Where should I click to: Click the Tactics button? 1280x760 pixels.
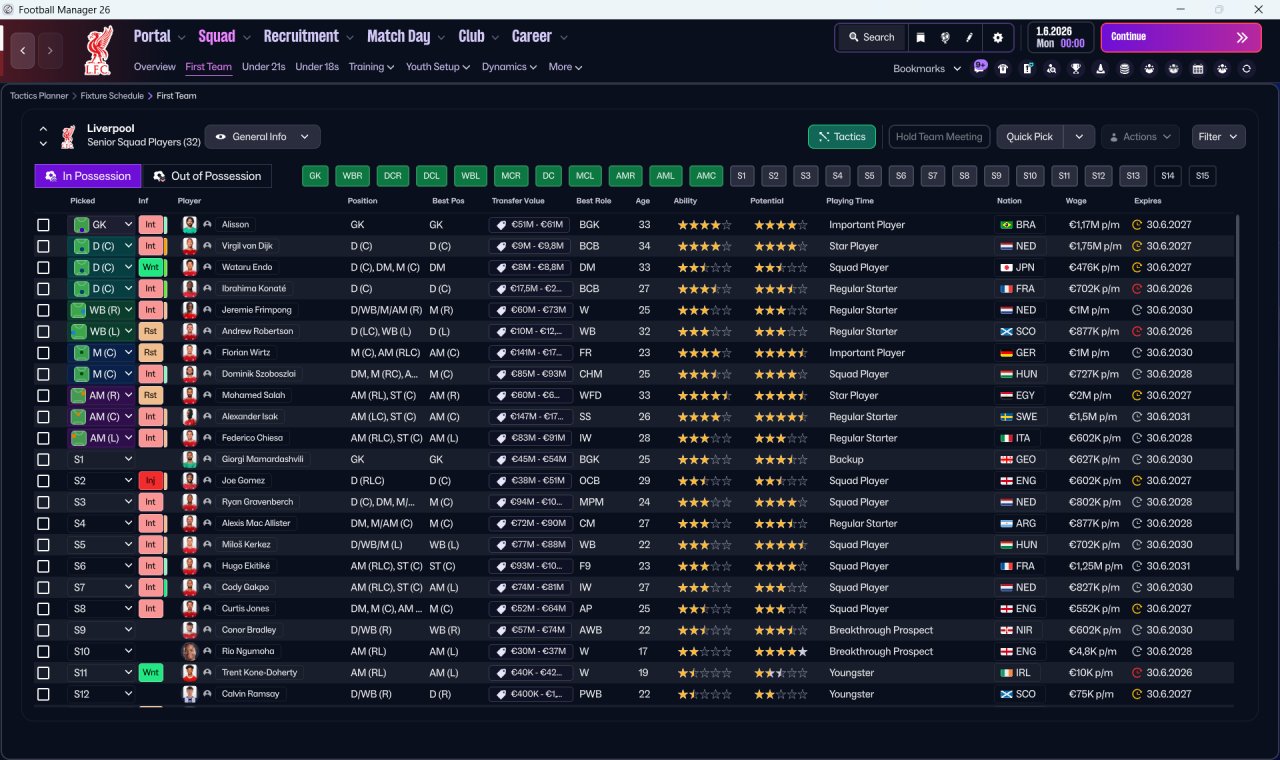pos(841,137)
